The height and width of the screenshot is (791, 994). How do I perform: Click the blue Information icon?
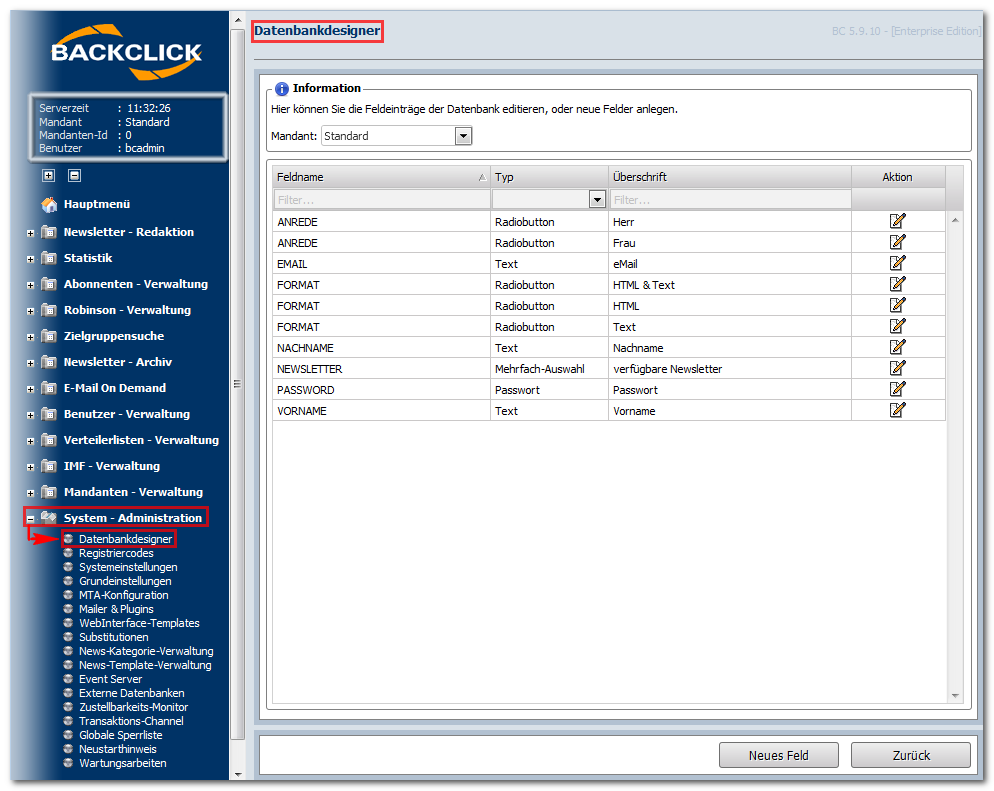(281, 89)
